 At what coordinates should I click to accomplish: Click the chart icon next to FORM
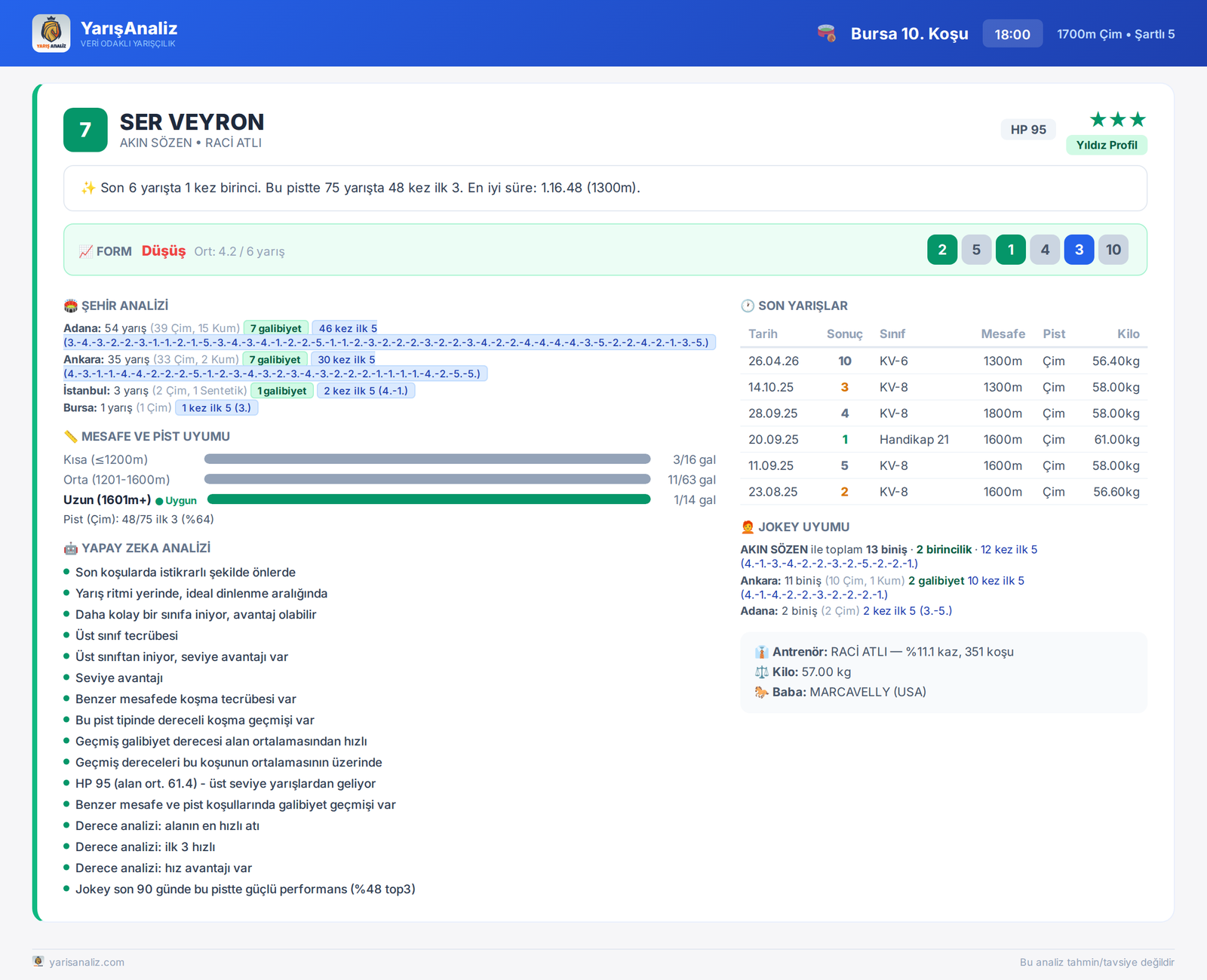click(86, 251)
